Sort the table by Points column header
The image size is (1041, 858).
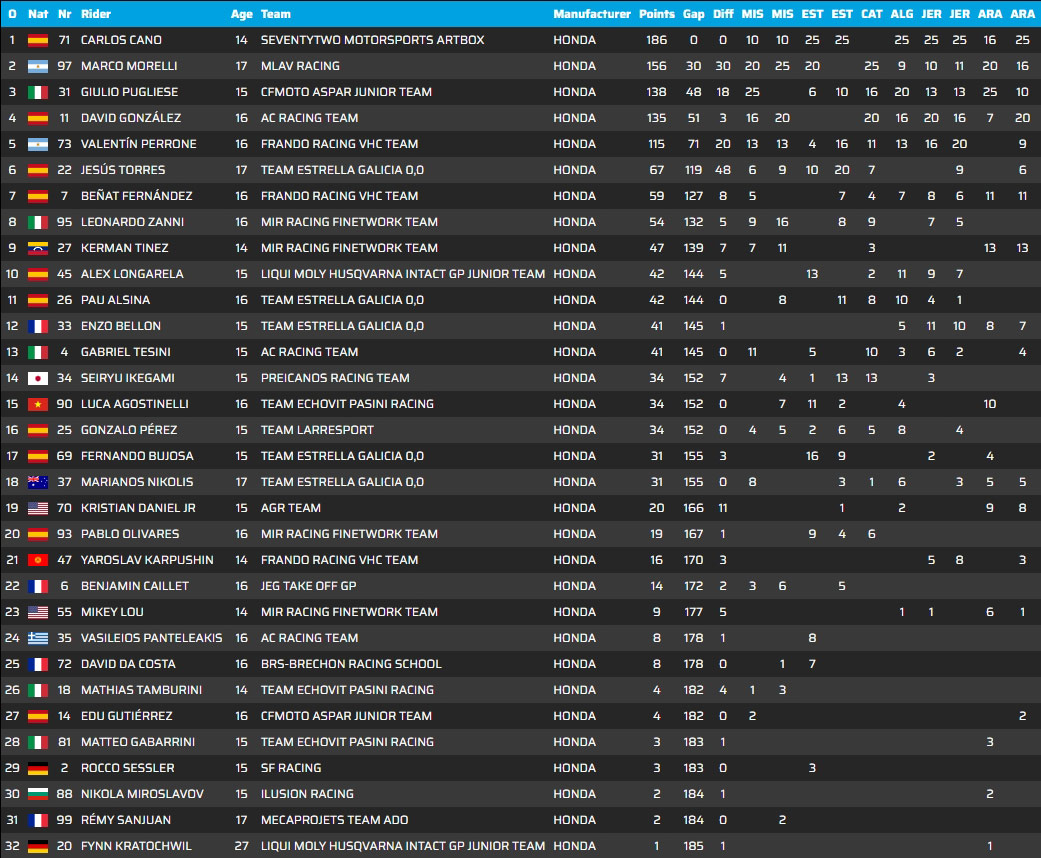[x=657, y=14]
